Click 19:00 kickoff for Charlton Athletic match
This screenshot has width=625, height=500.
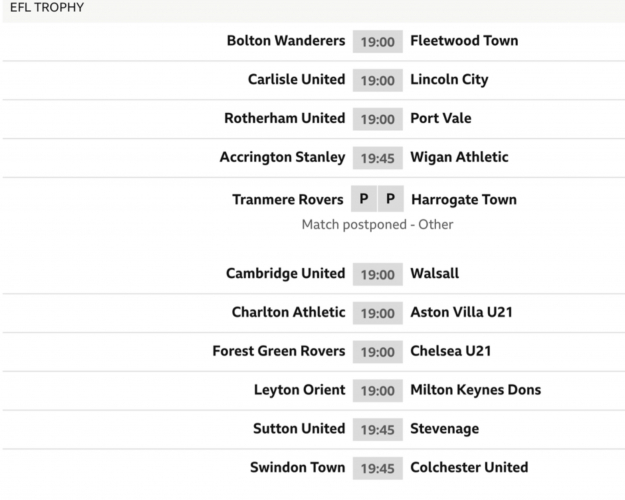point(377,313)
